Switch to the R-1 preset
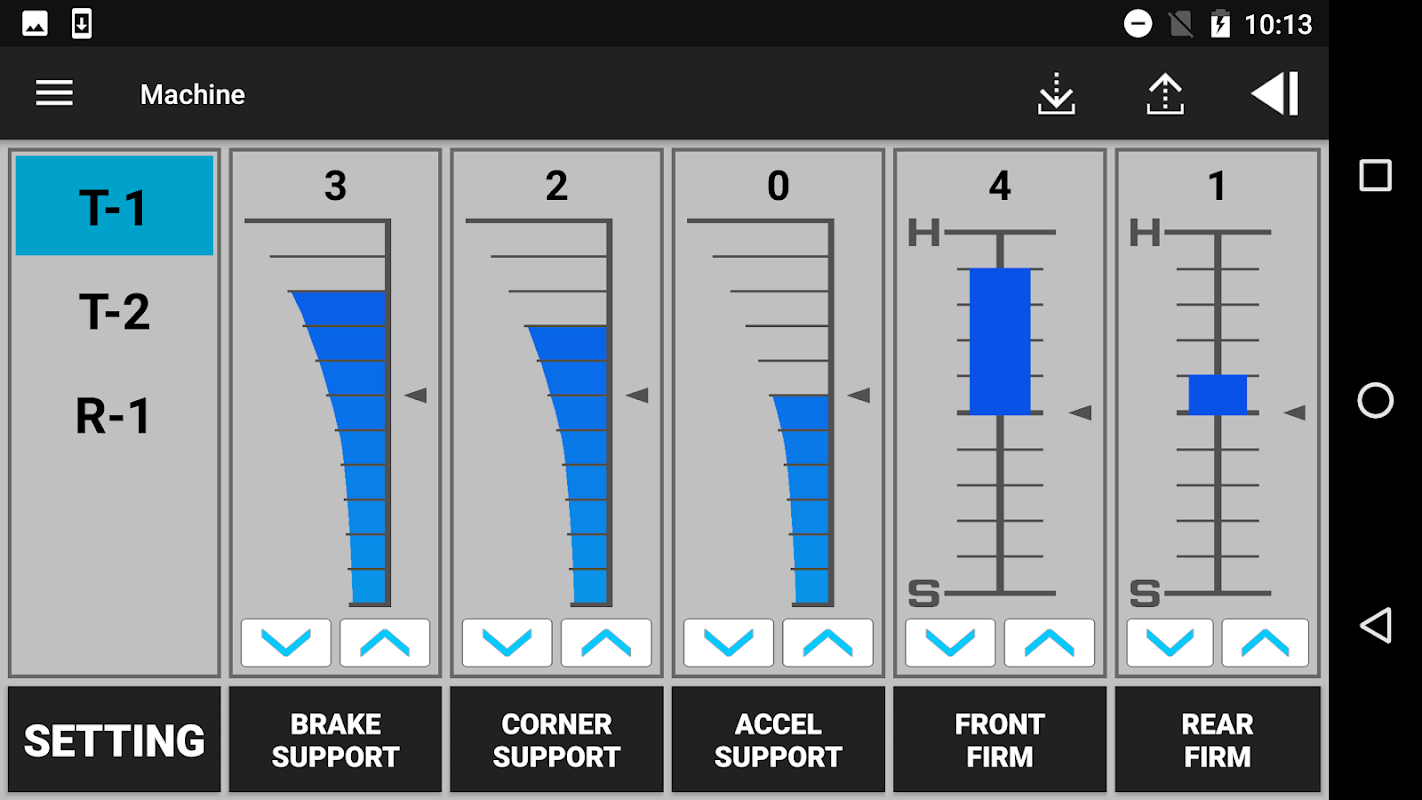This screenshot has height=800, width=1422. [114, 416]
